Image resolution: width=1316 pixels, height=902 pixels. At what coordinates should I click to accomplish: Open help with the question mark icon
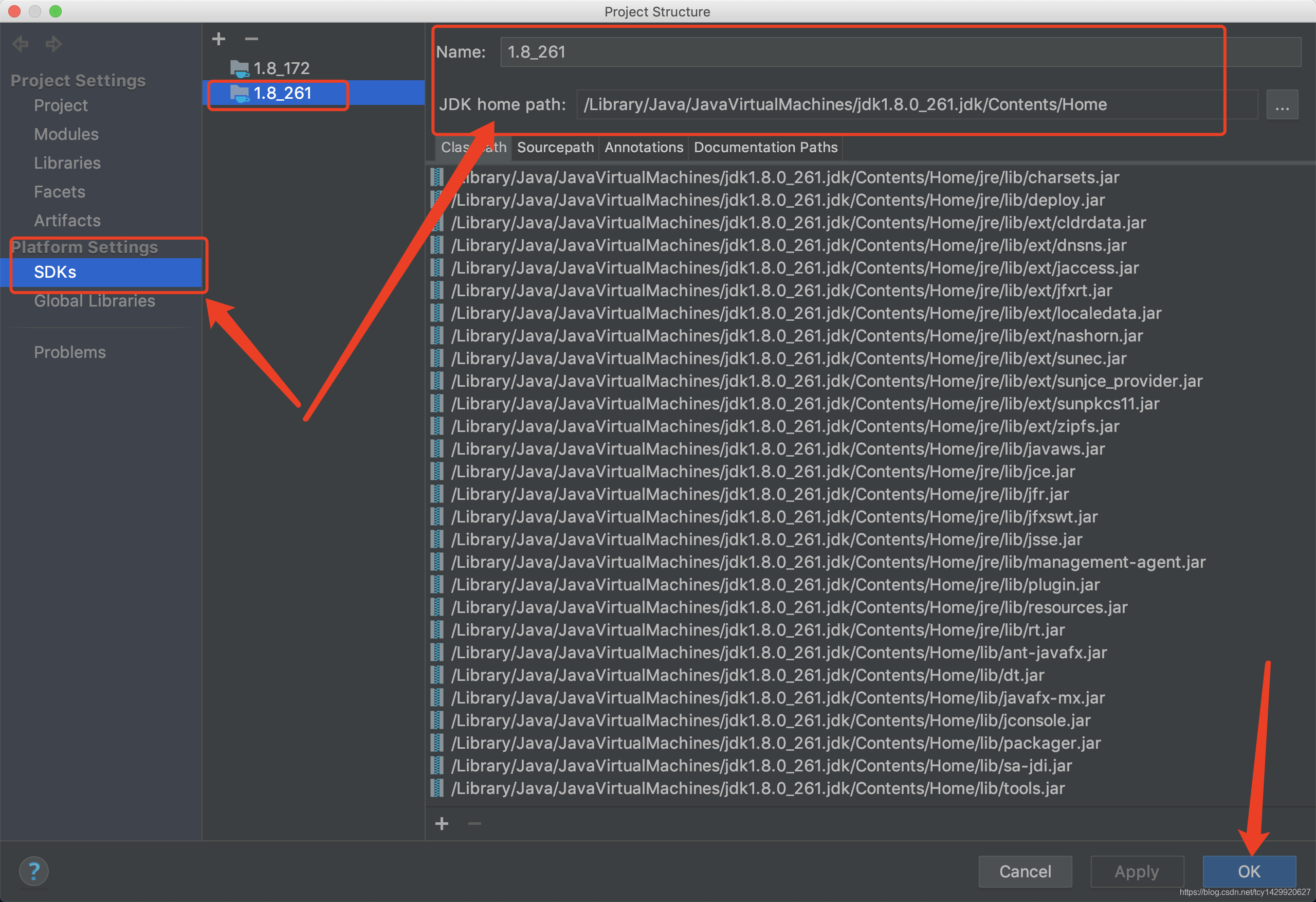pyautogui.click(x=34, y=871)
